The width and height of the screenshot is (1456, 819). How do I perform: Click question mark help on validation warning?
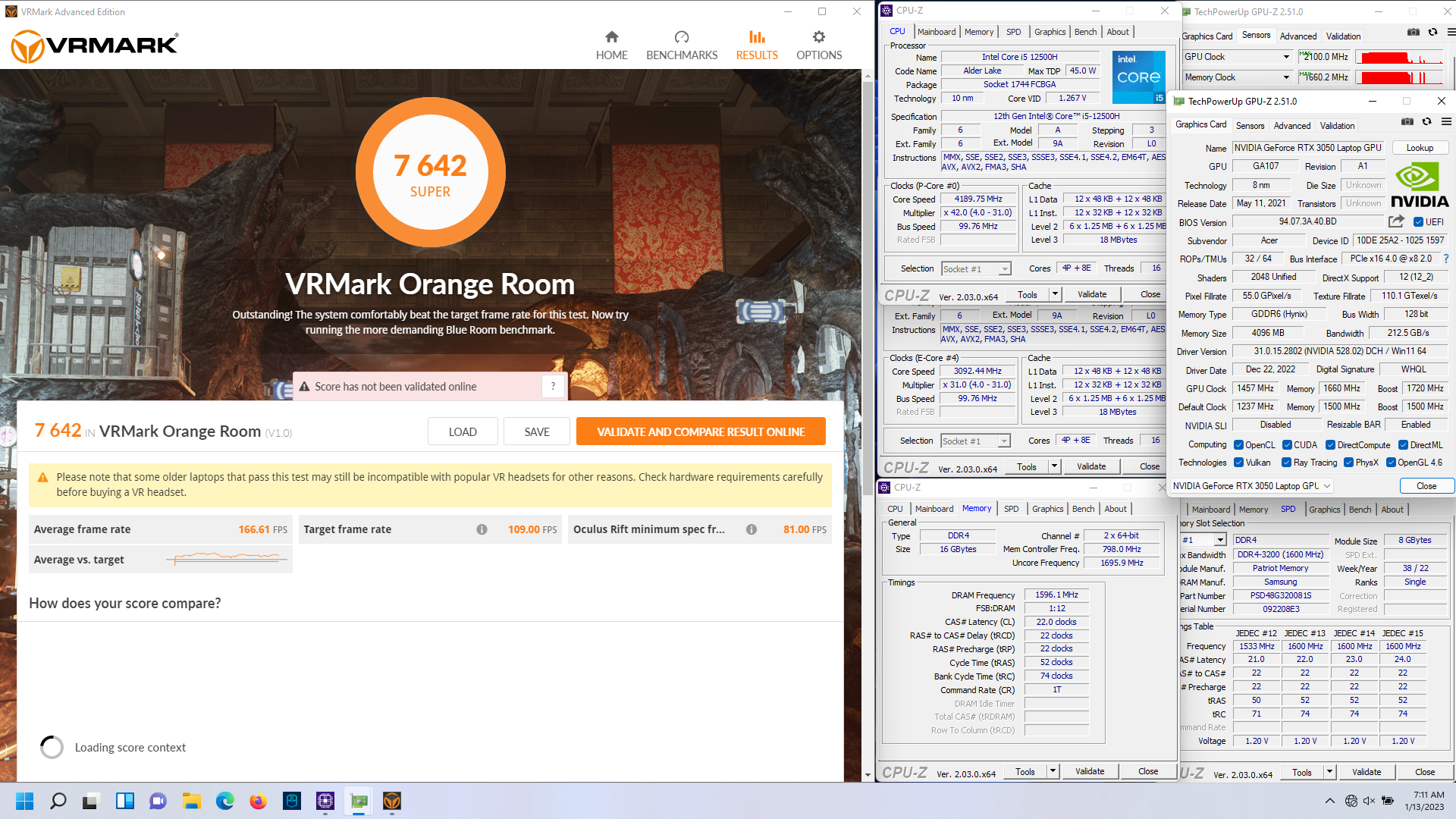click(x=554, y=386)
